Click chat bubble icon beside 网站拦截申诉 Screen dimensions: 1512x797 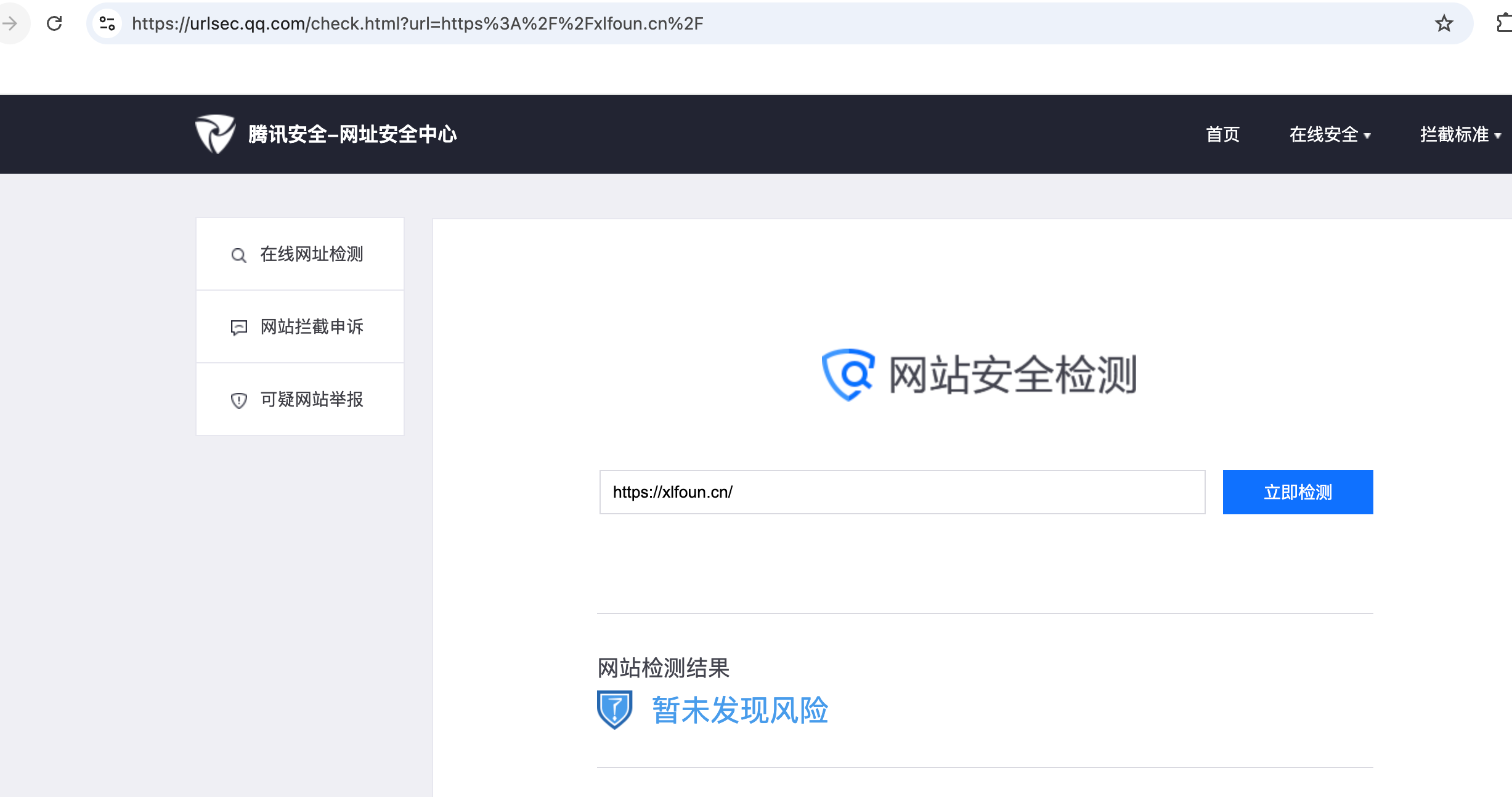238,327
